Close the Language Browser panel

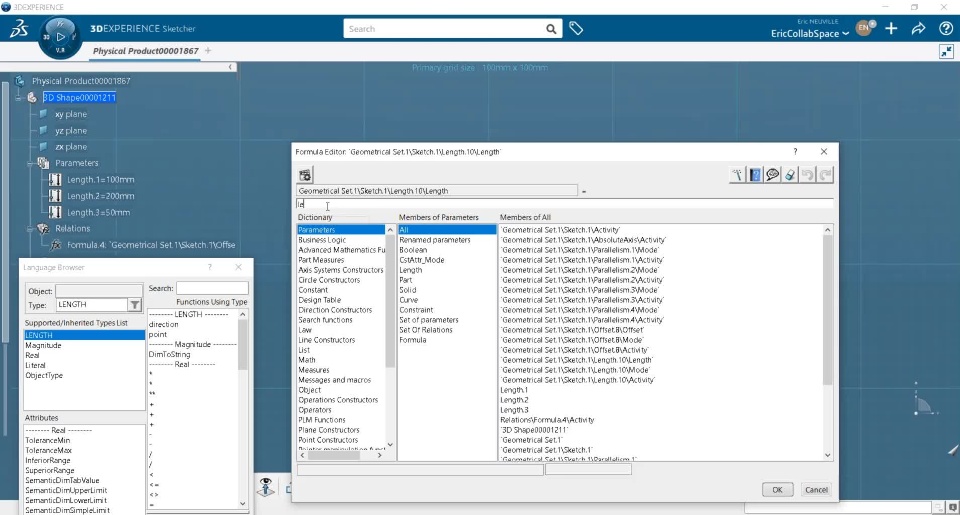pos(238,267)
